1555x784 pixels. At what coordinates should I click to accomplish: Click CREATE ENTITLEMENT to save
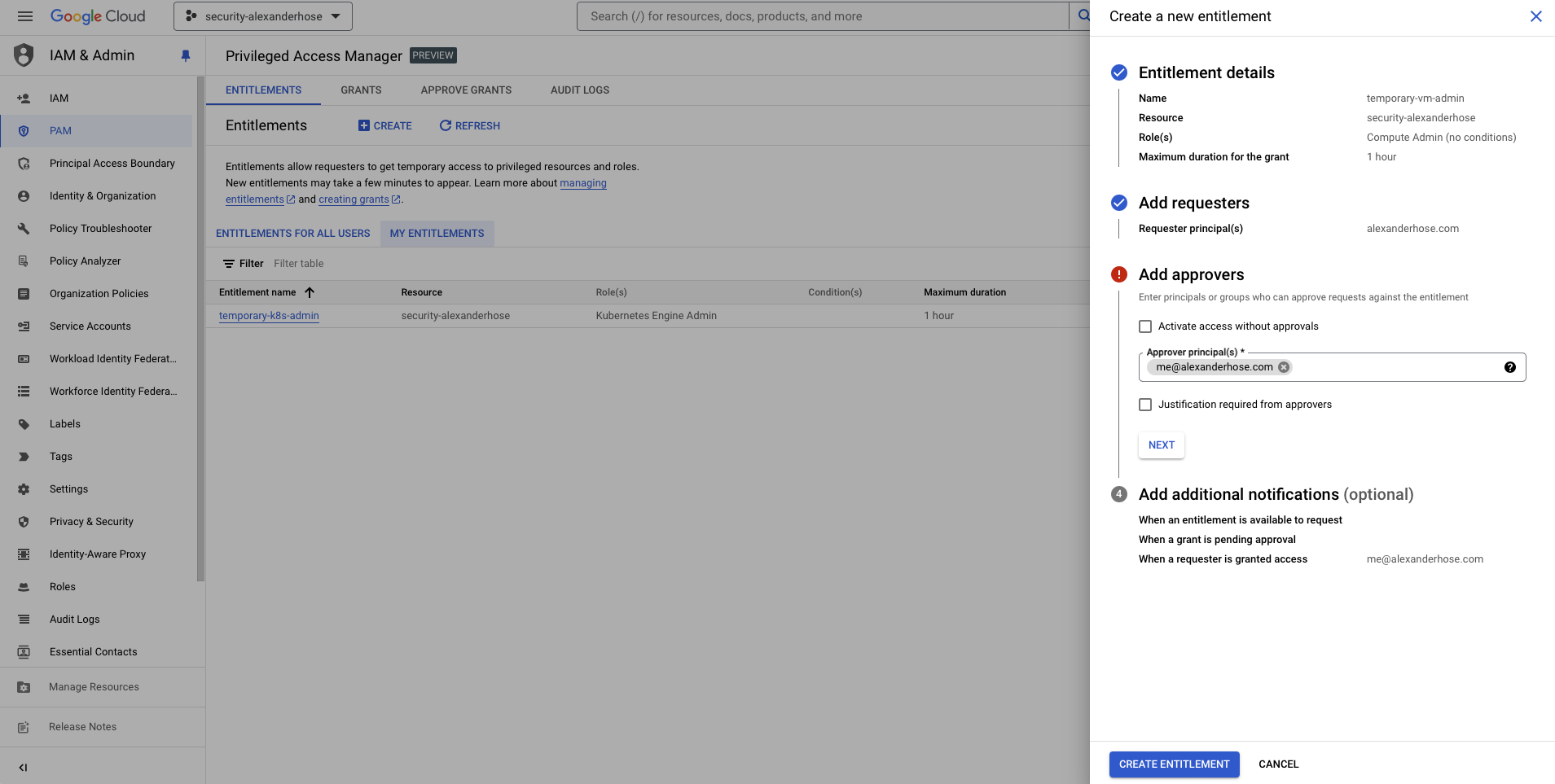[1173, 764]
